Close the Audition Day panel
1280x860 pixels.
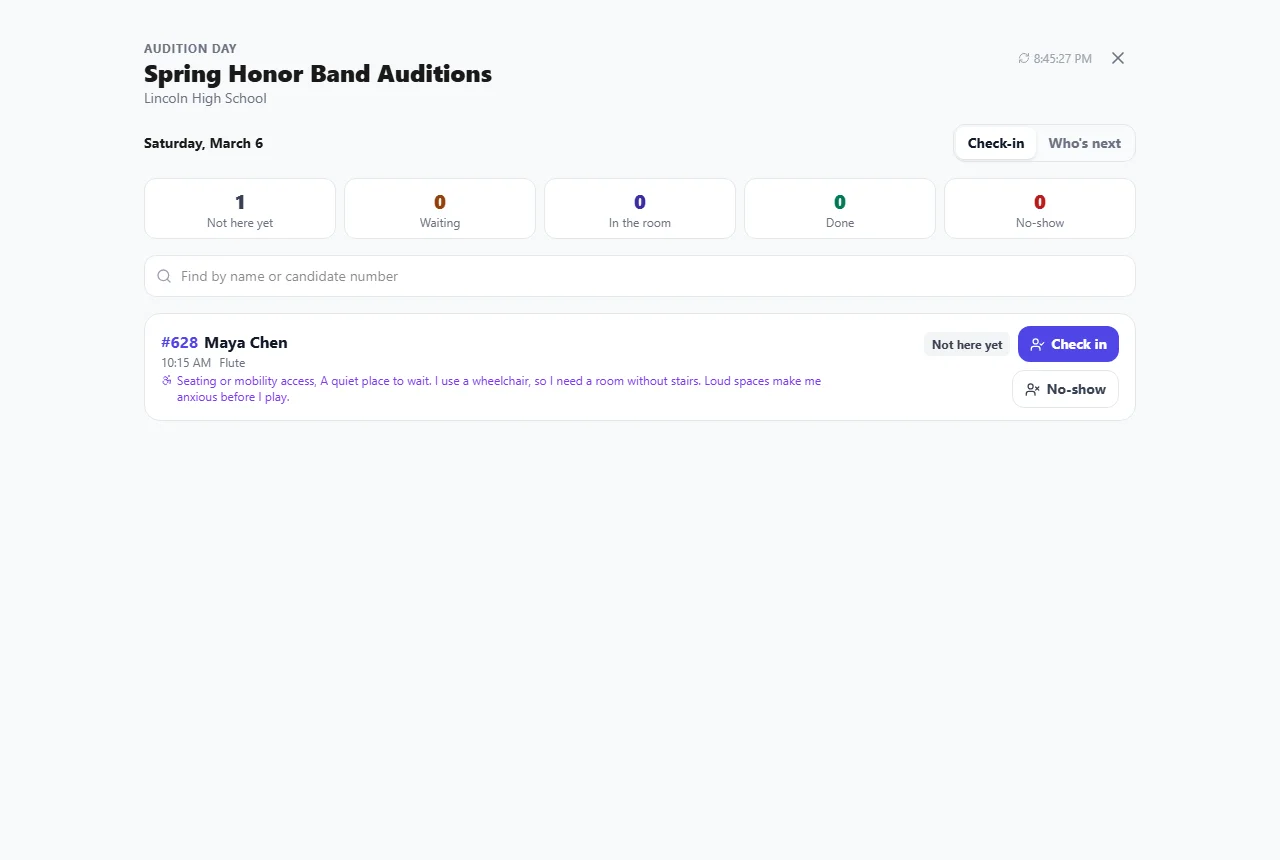click(x=1118, y=58)
